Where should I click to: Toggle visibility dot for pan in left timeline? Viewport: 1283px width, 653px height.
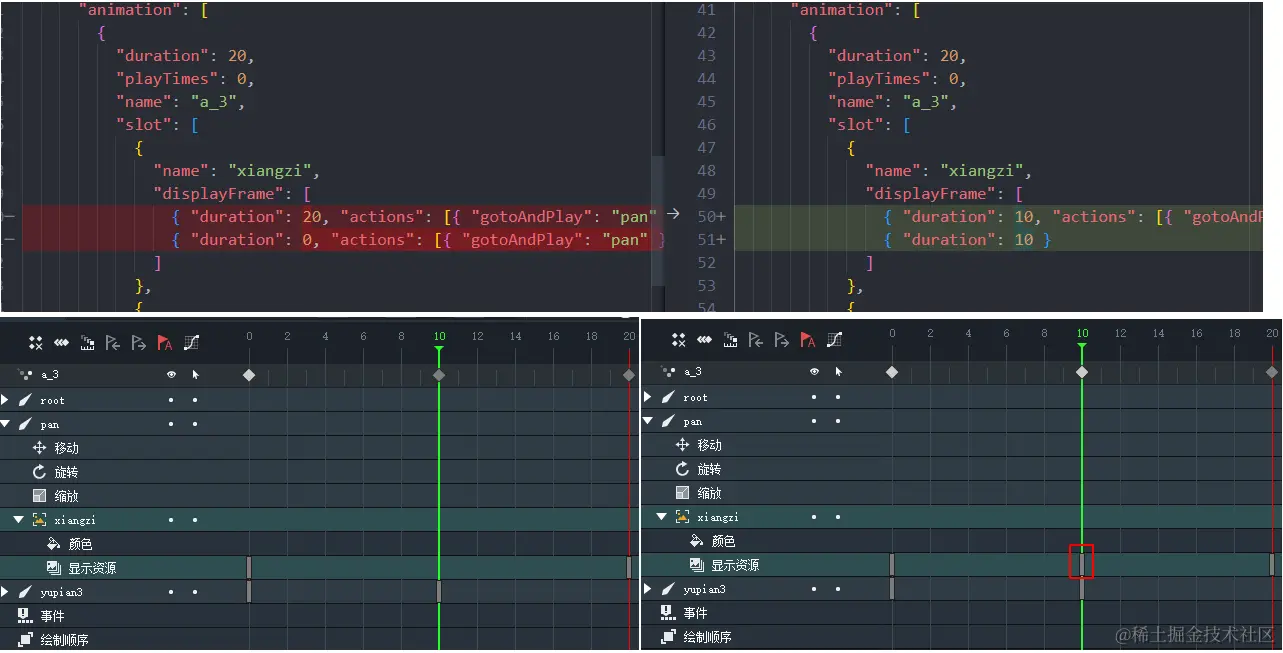click(171, 424)
